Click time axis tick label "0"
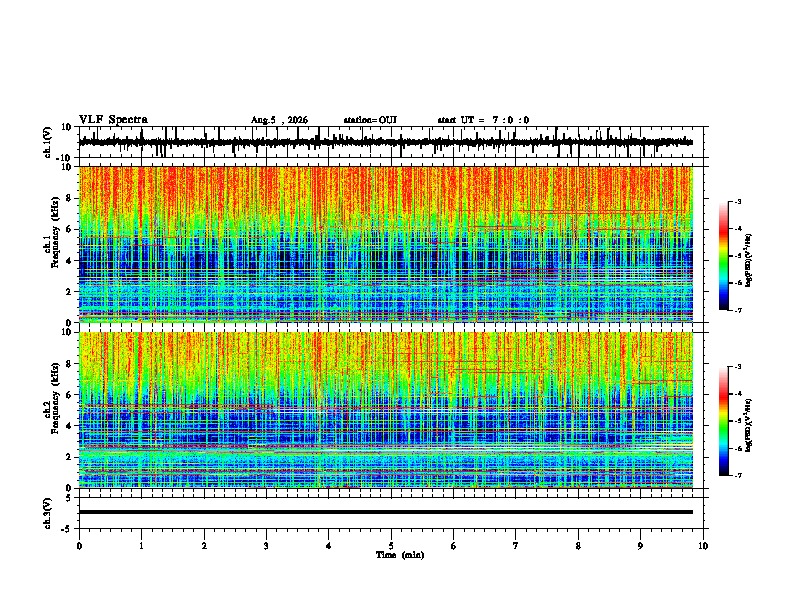This screenshot has height=612, width=792. point(79,546)
